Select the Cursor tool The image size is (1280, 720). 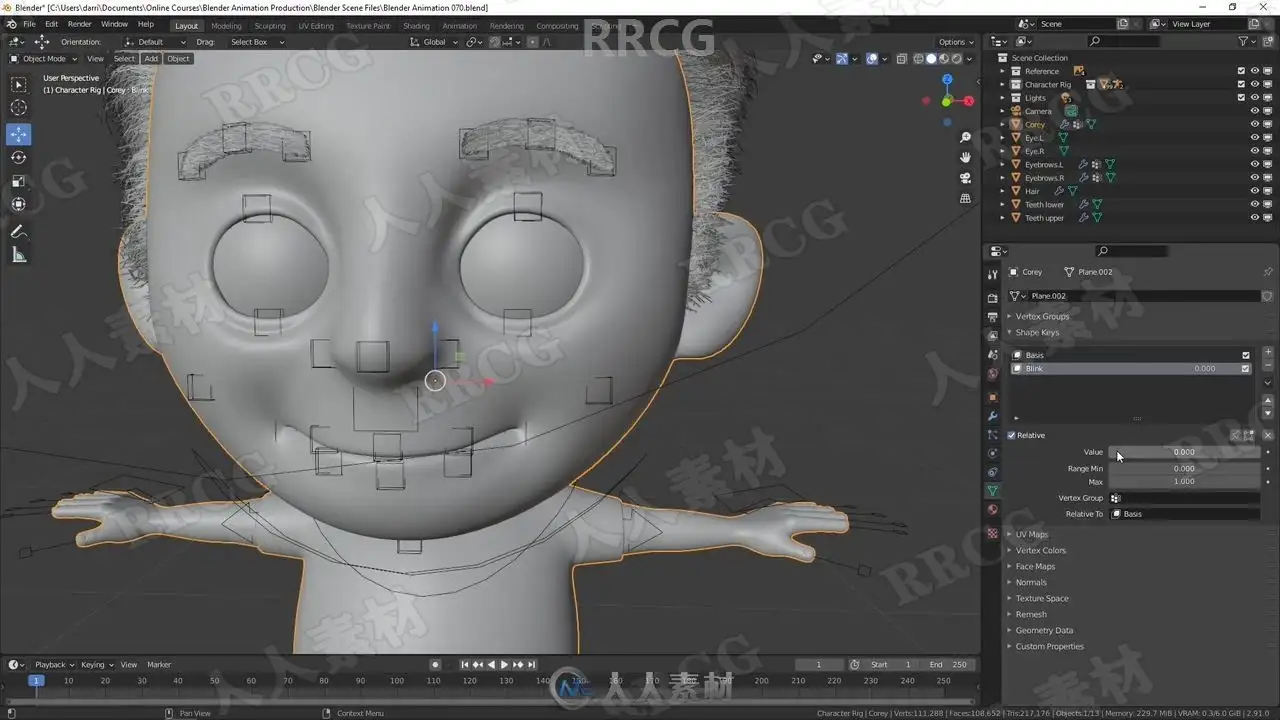[x=19, y=108]
